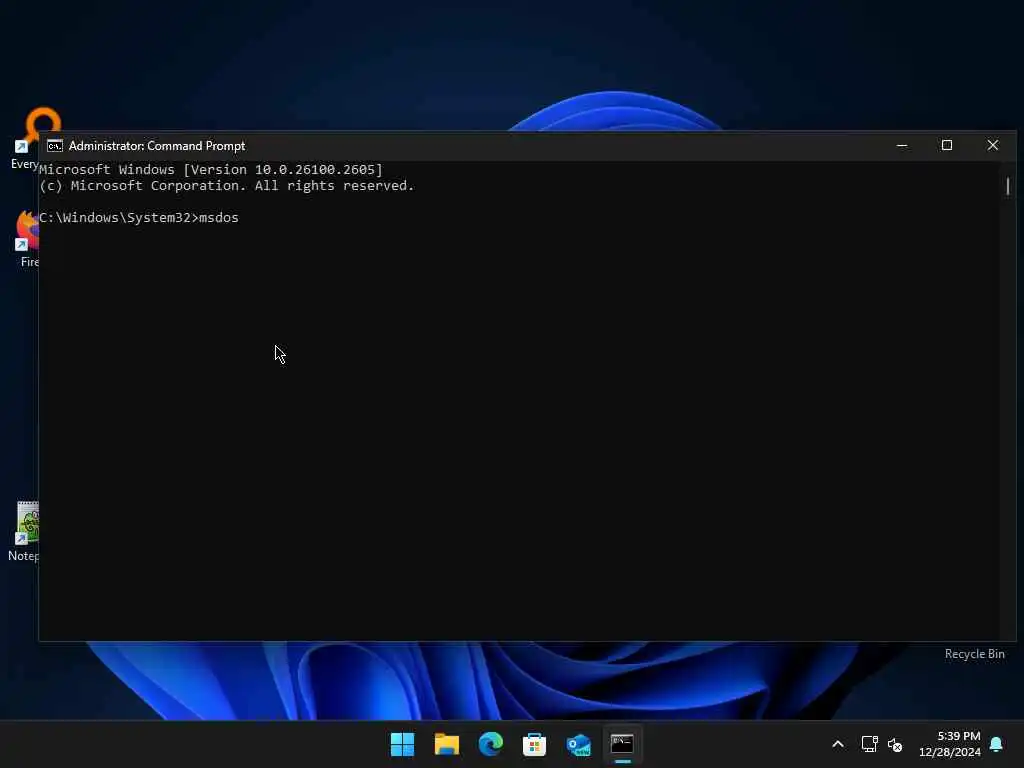This screenshot has height=768, width=1024.
Task: Minimize the Command Prompt window
Action: coord(902,146)
